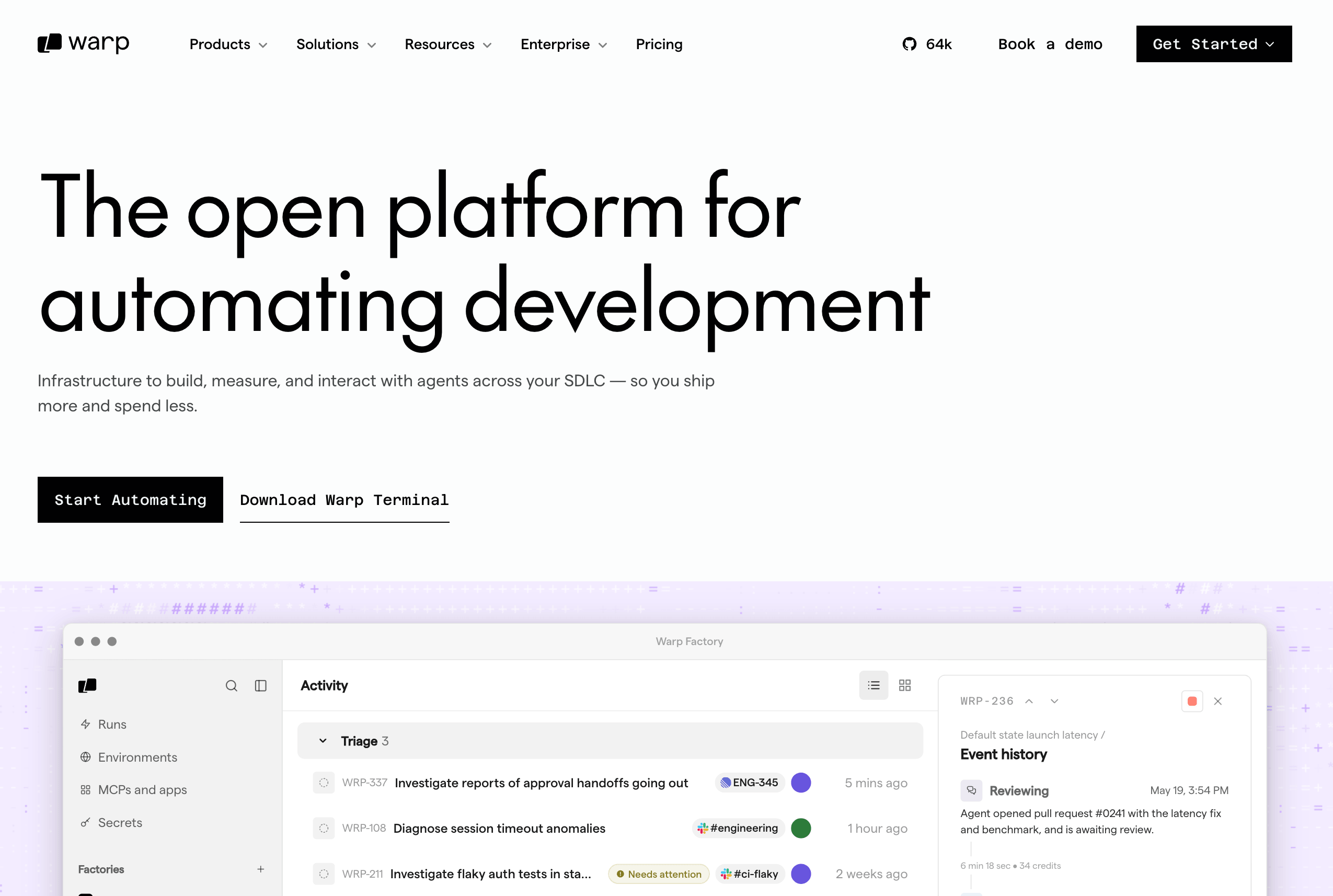
Task: Click the MCPs and apps grid icon
Action: click(86, 790)
